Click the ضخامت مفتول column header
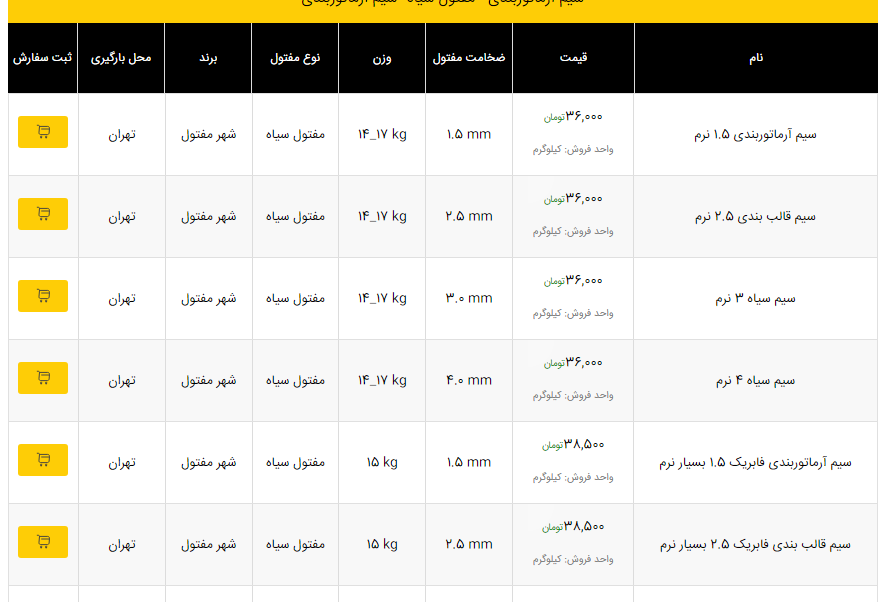Screen dimensions: 888x602 pyautogui.click(x=469, y=58)
